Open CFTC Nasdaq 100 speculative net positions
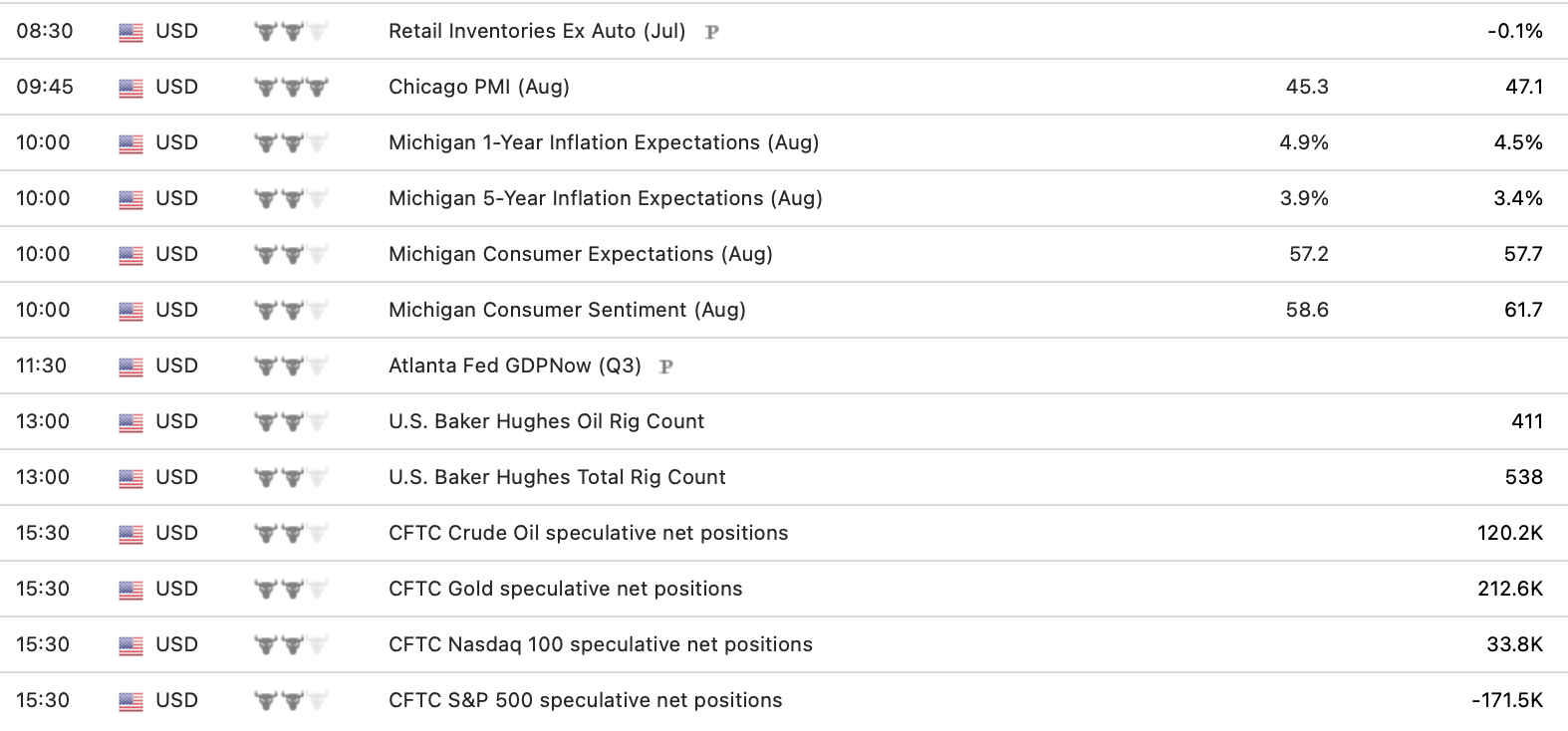Screen dimensions: 1568x731 pyautogui.click(x=601, y=644)
